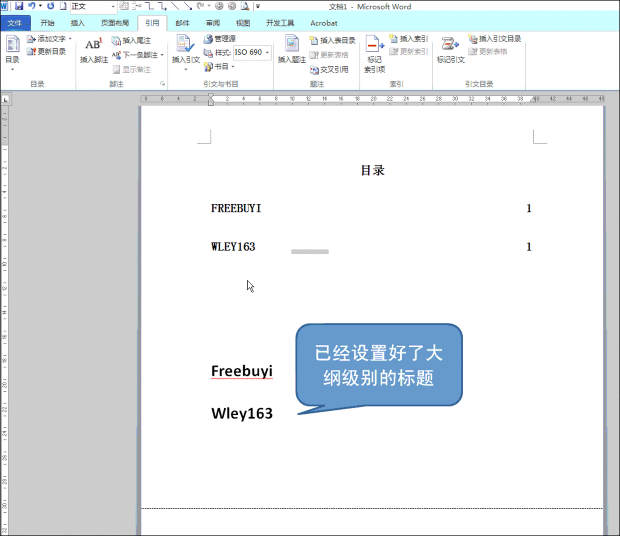Switch to the 页面布局 tab

pyautogui.click(x=115, y=23)
